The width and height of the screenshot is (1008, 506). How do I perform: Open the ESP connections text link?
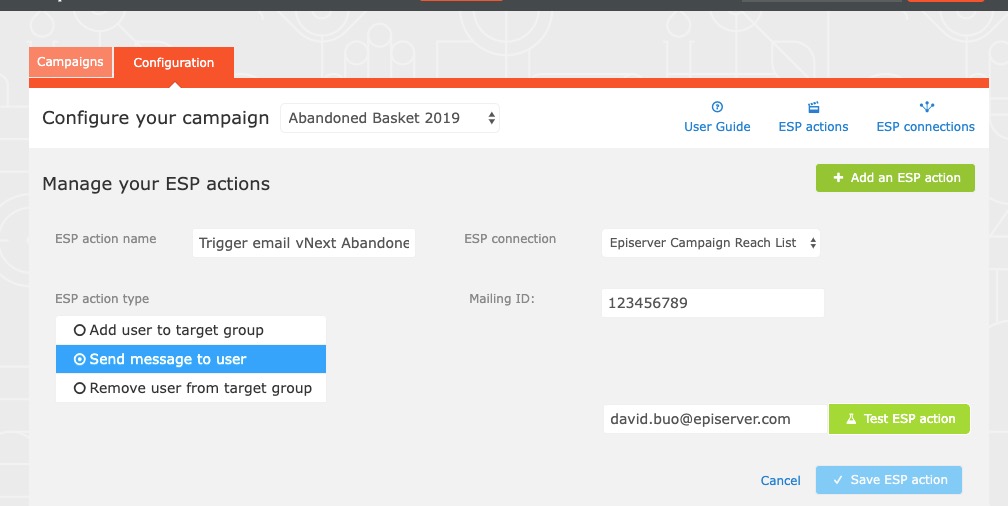(x=925, y=127)
